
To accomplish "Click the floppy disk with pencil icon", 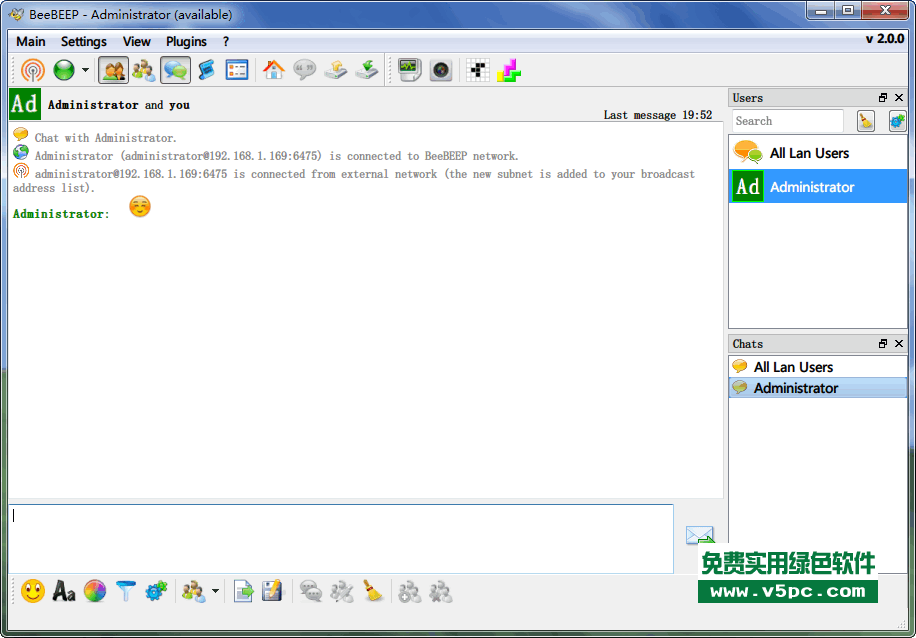I will 272,591.
